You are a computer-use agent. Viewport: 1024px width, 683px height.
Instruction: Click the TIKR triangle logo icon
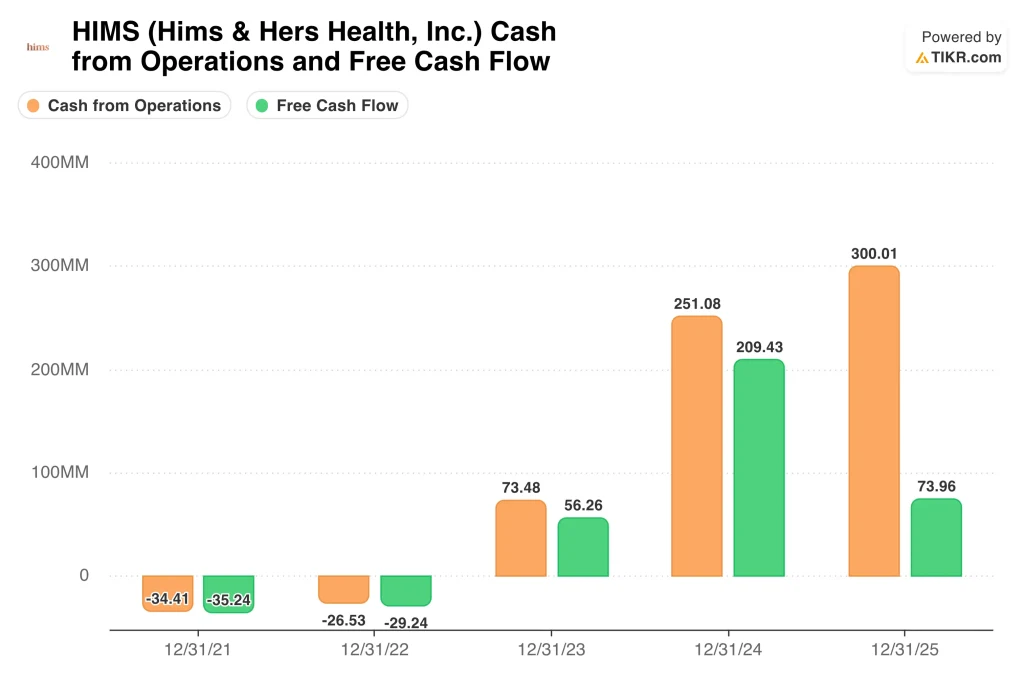point(922,58)
